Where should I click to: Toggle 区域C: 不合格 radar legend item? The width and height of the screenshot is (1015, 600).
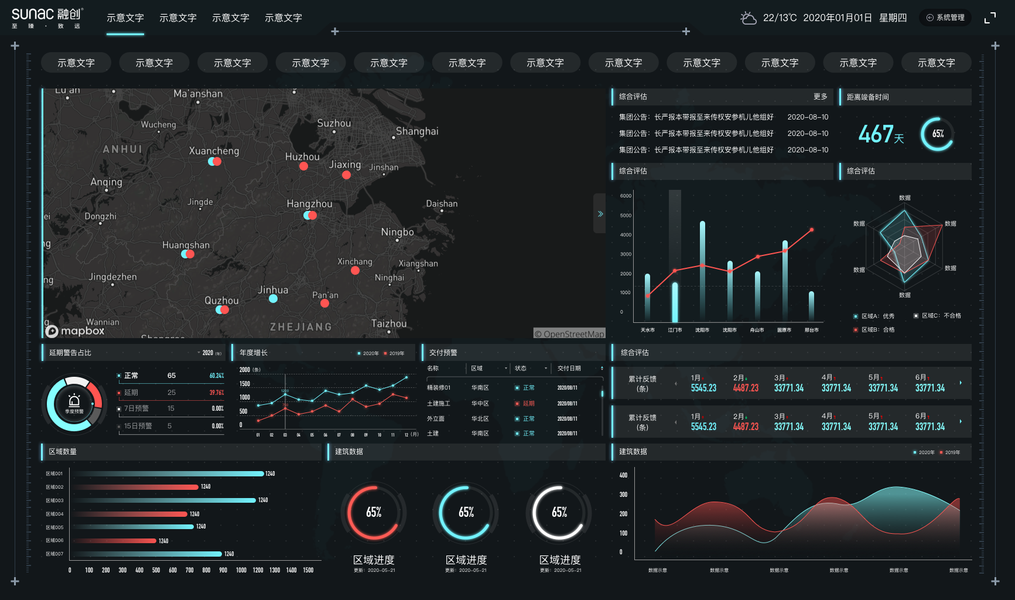[937, 316]
